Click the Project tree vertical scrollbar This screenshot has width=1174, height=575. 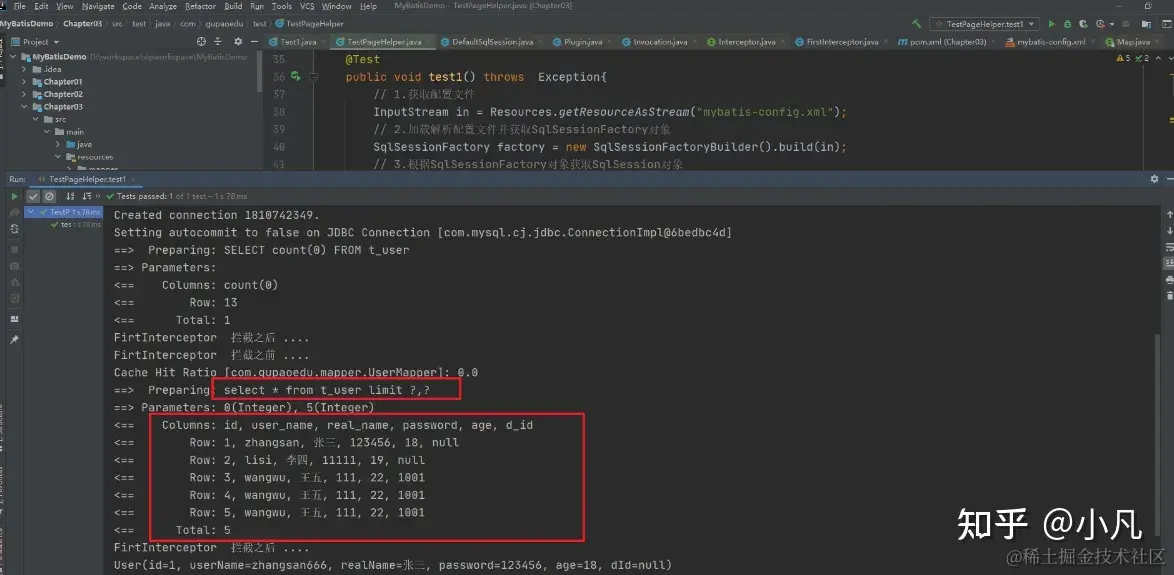point(260,71)
